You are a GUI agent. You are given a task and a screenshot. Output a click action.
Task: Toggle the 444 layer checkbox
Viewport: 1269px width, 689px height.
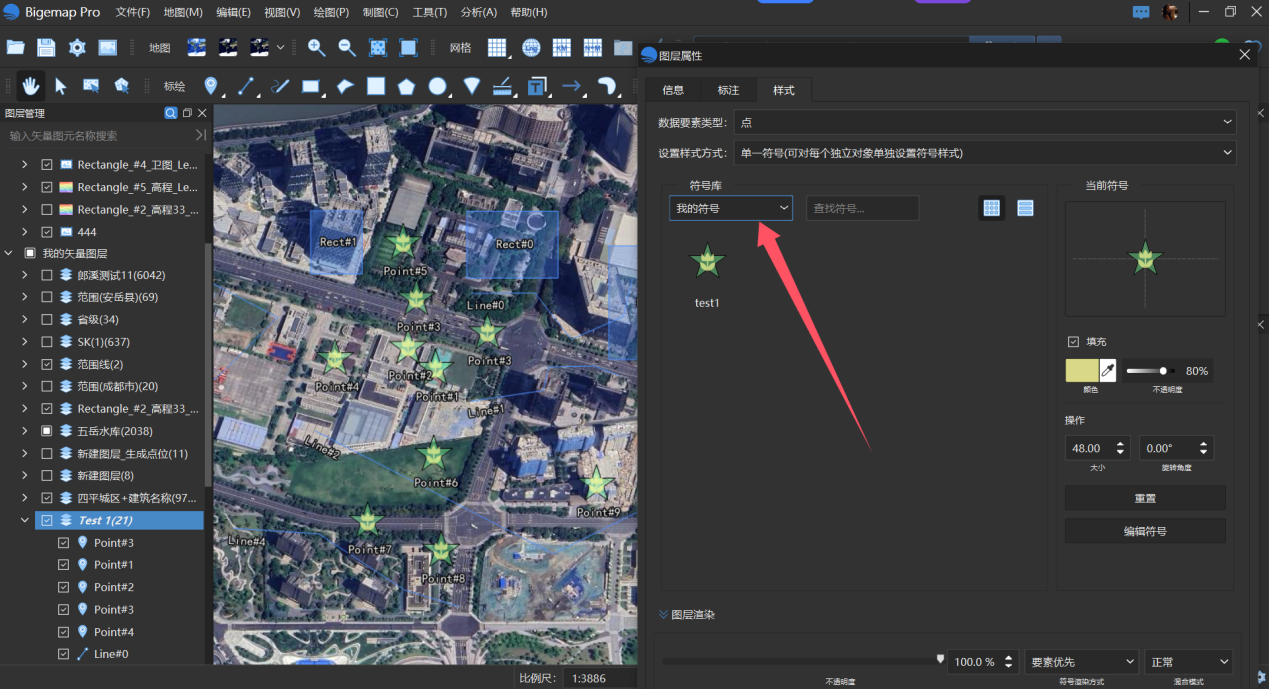point(47,232)
